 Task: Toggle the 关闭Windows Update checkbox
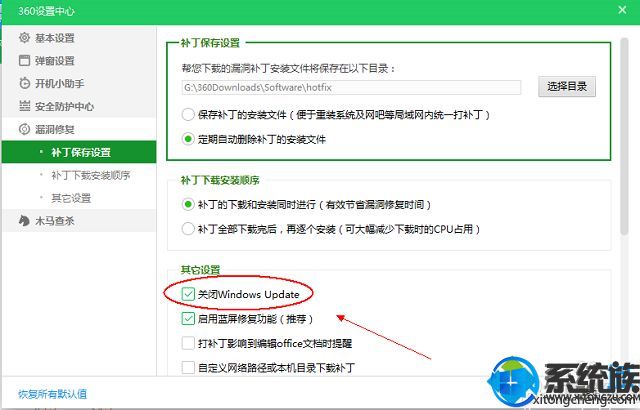[188, 294]
